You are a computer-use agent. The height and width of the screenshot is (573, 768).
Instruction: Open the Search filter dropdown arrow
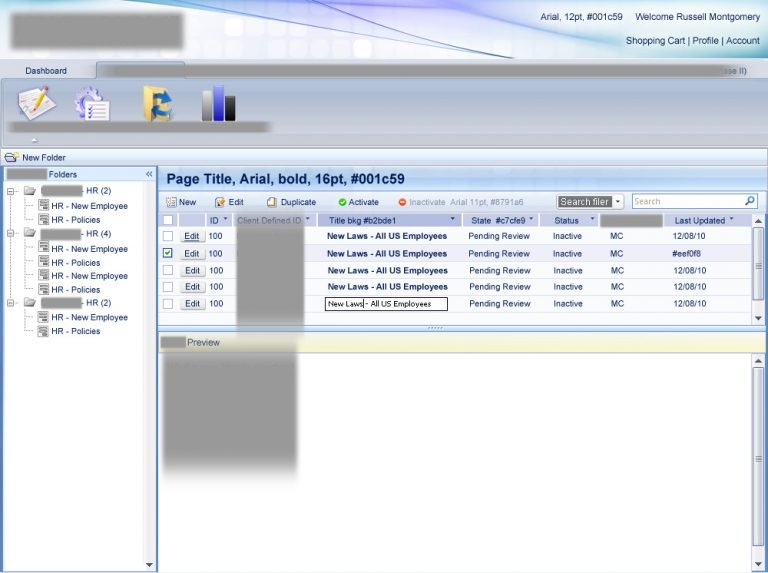[618, 202]
